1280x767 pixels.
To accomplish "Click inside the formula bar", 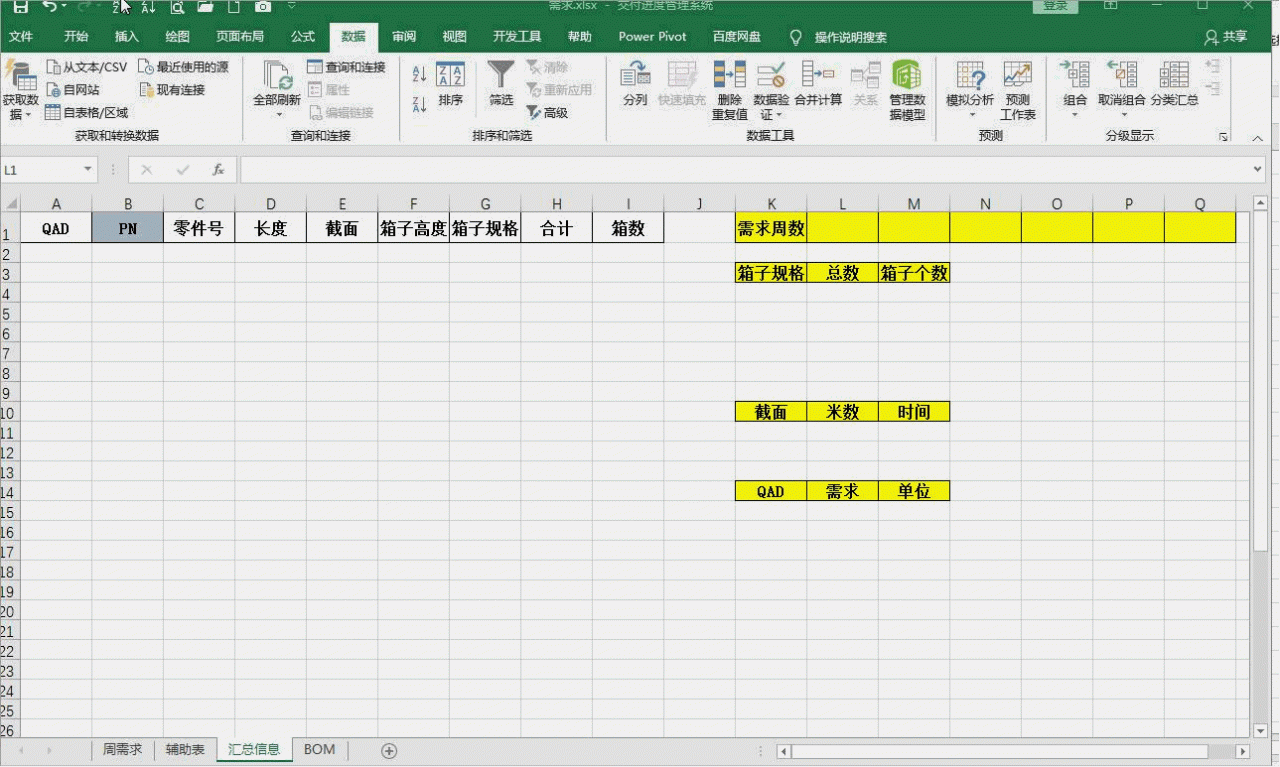I will pos(745,170).
